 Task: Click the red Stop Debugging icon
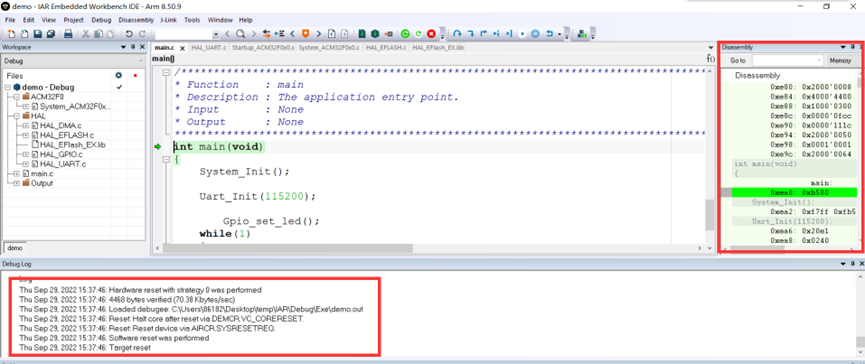tap(431, 34)
